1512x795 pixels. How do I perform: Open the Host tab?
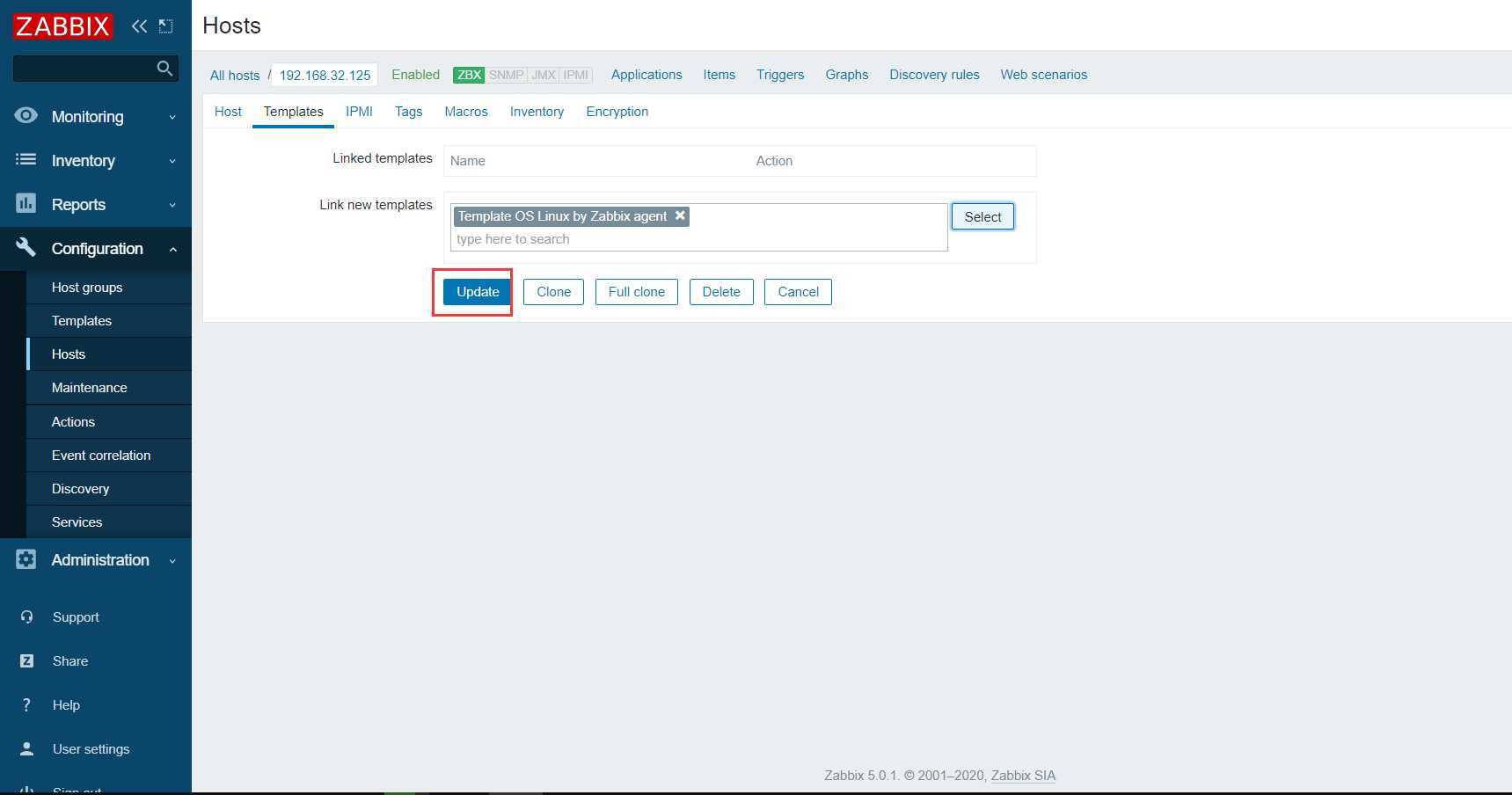228,112
